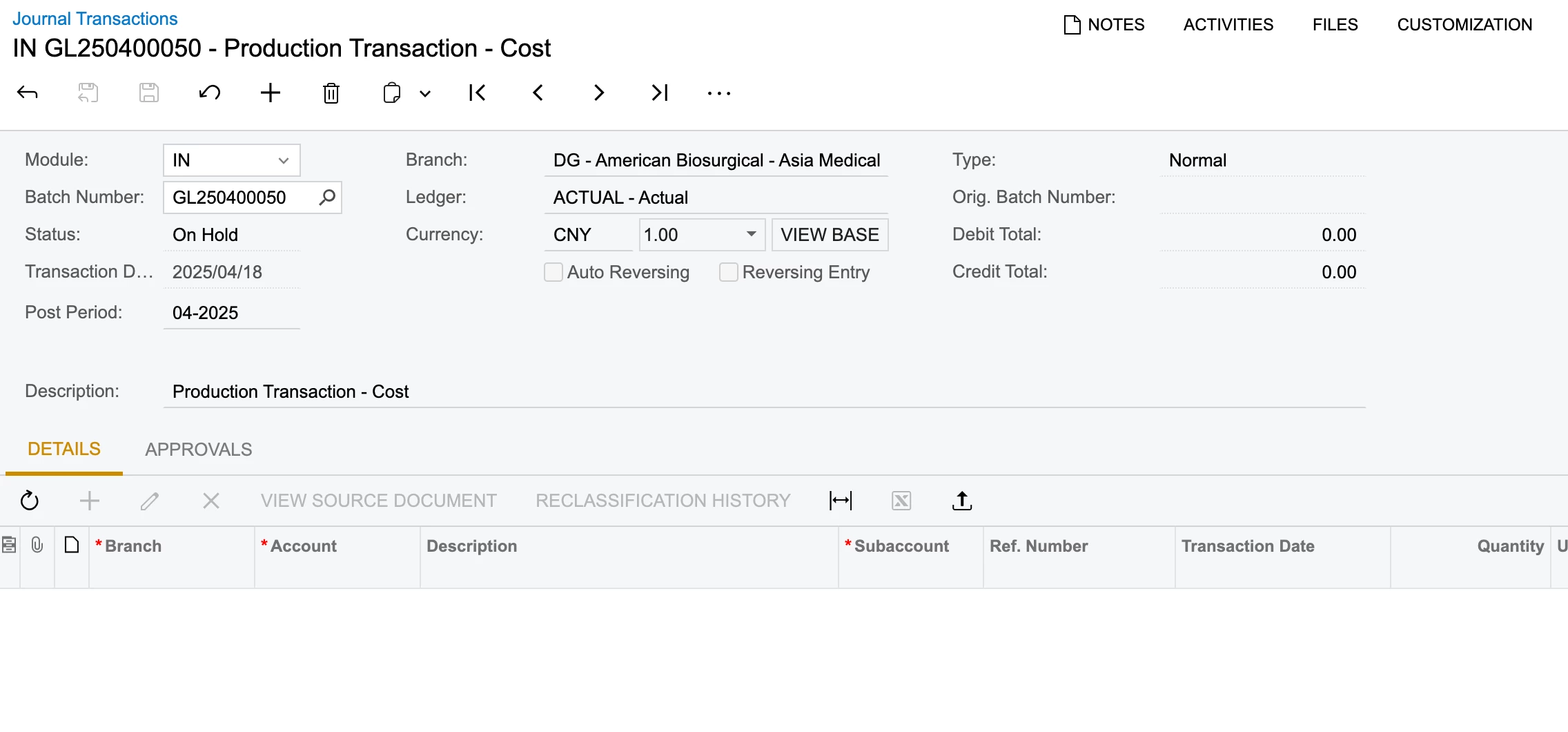
Task: Open the Module dropdown
Action: (x=283, y=160)
